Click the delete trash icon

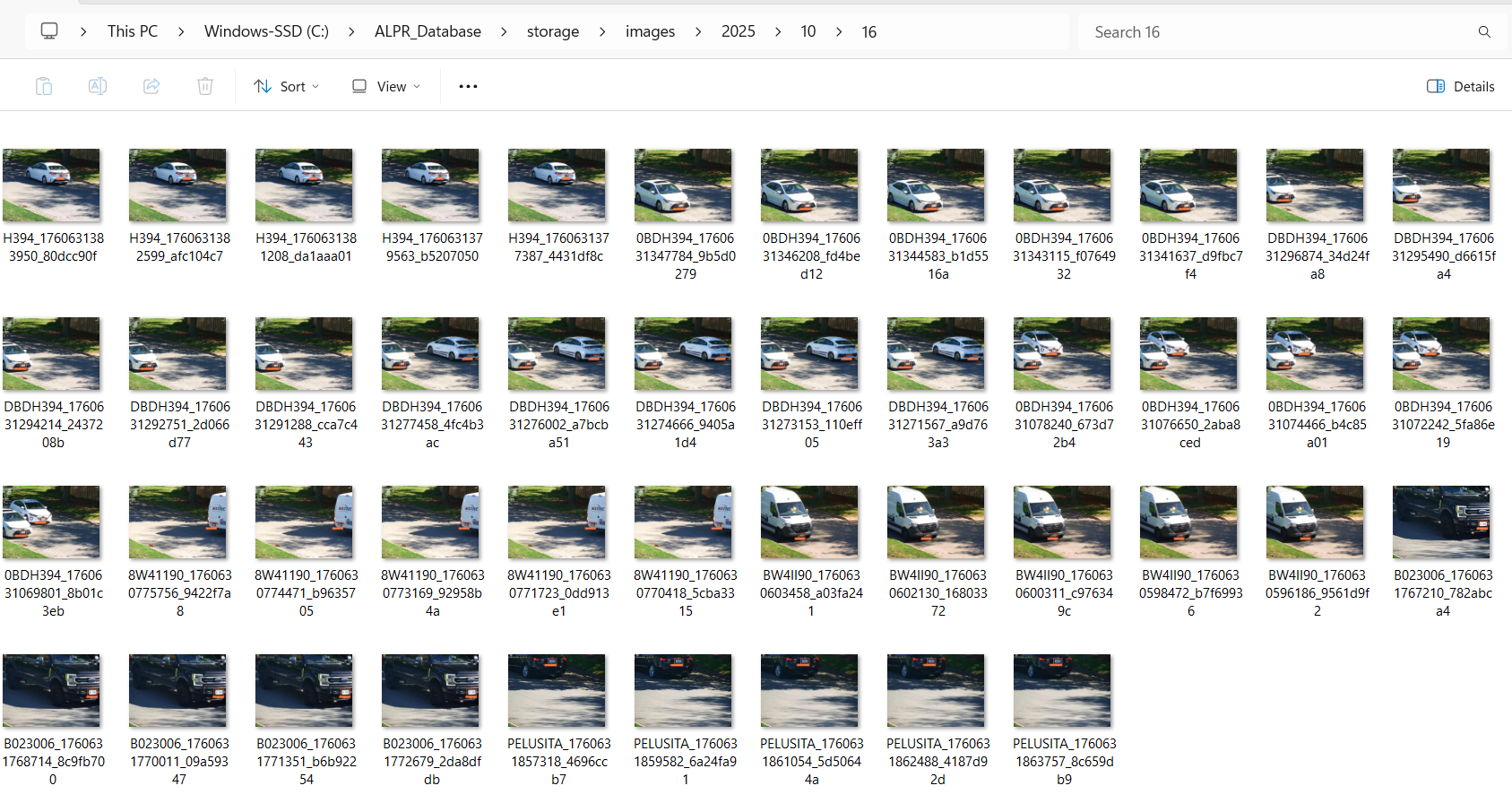(205, 86)
